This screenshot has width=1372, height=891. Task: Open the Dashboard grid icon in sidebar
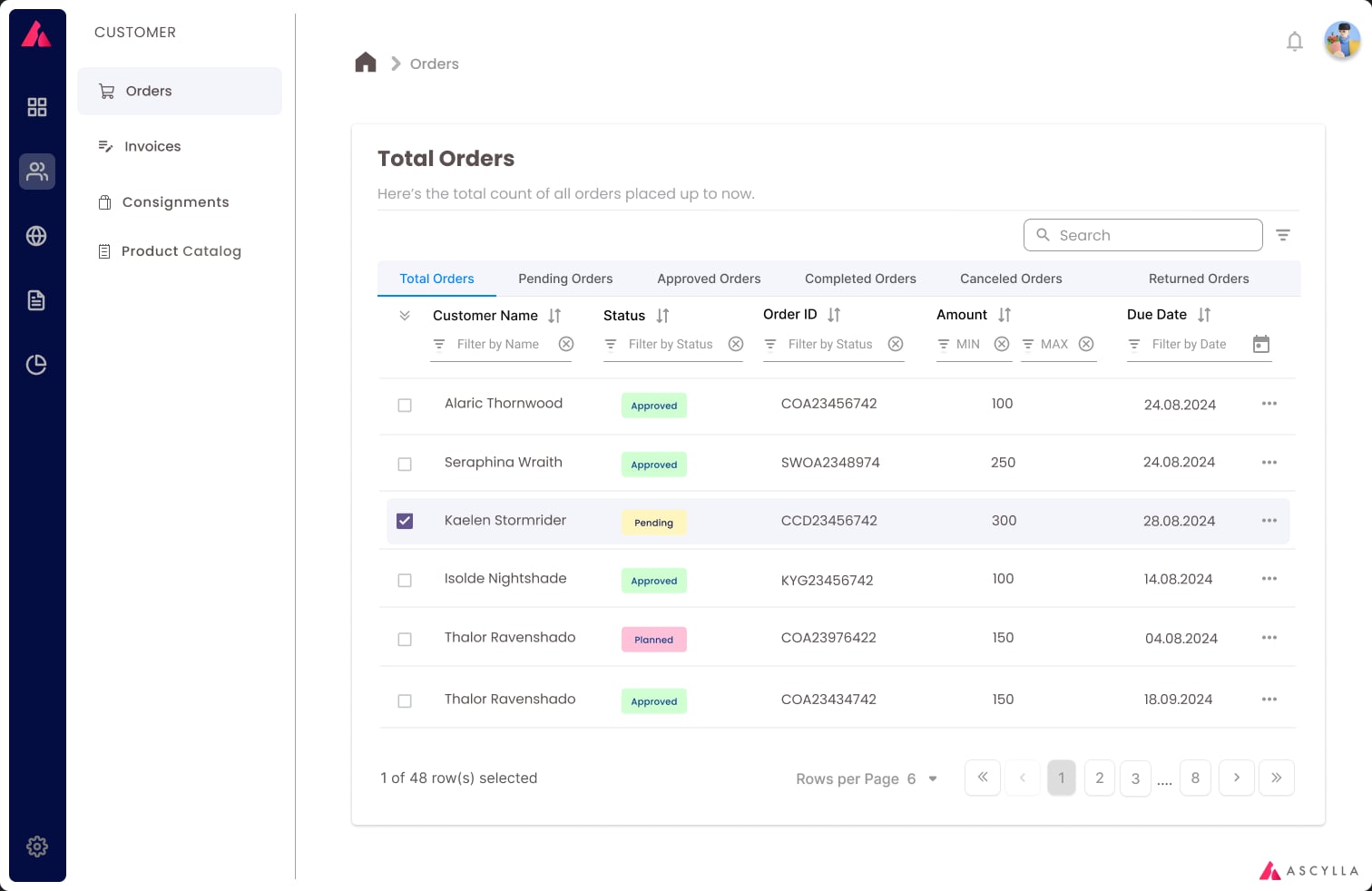37,106
